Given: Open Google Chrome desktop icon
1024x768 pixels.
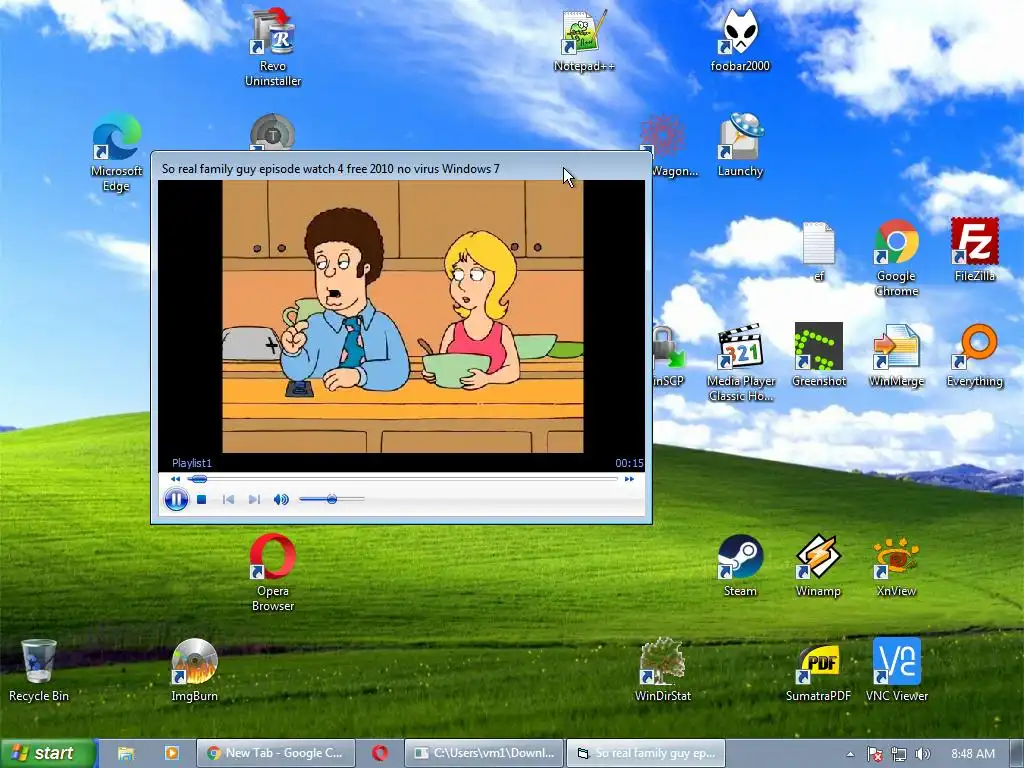Looking at the screenshot, I should click(896, 258).
